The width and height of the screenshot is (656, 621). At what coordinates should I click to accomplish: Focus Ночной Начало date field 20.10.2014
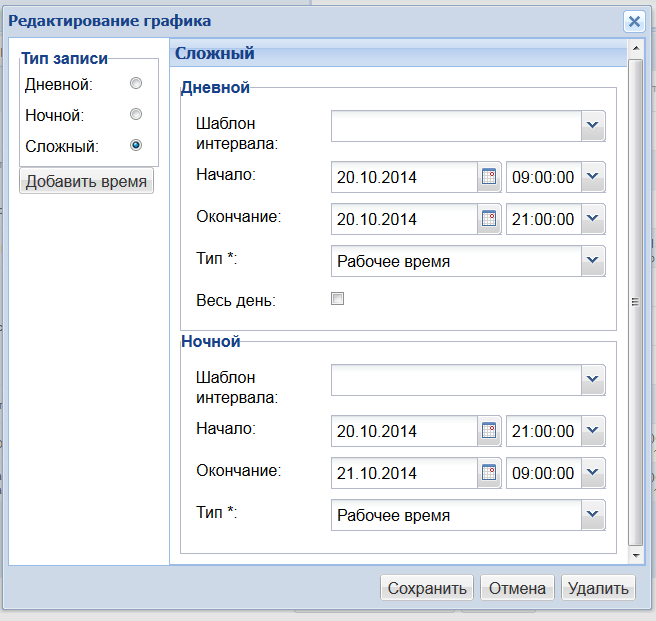[x=404, y=431]
